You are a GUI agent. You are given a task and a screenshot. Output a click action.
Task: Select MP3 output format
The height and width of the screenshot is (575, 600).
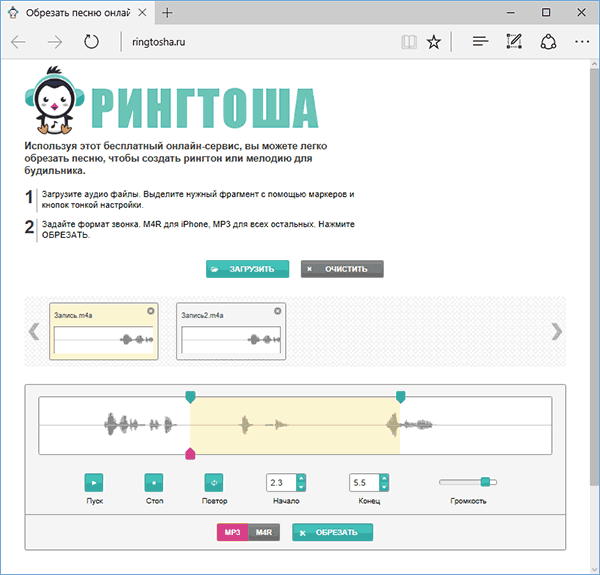232,532
